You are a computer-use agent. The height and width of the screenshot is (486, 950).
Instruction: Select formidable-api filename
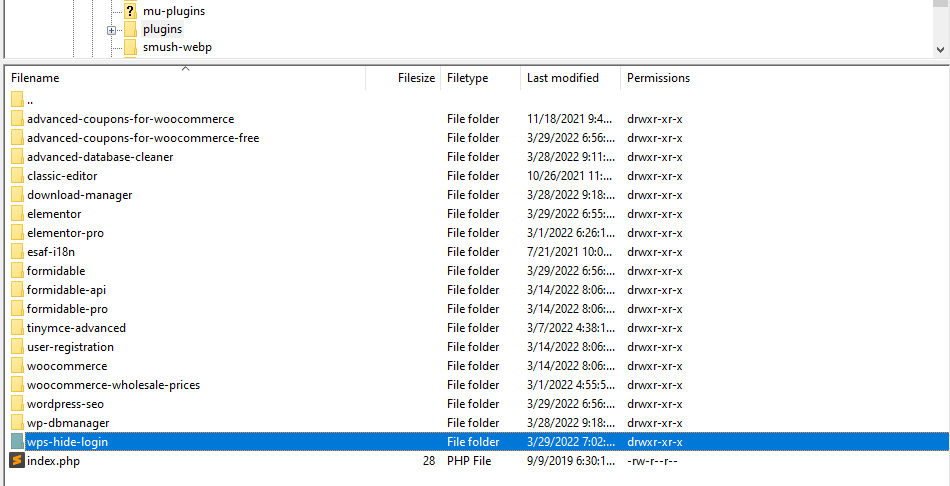[66, 290]
